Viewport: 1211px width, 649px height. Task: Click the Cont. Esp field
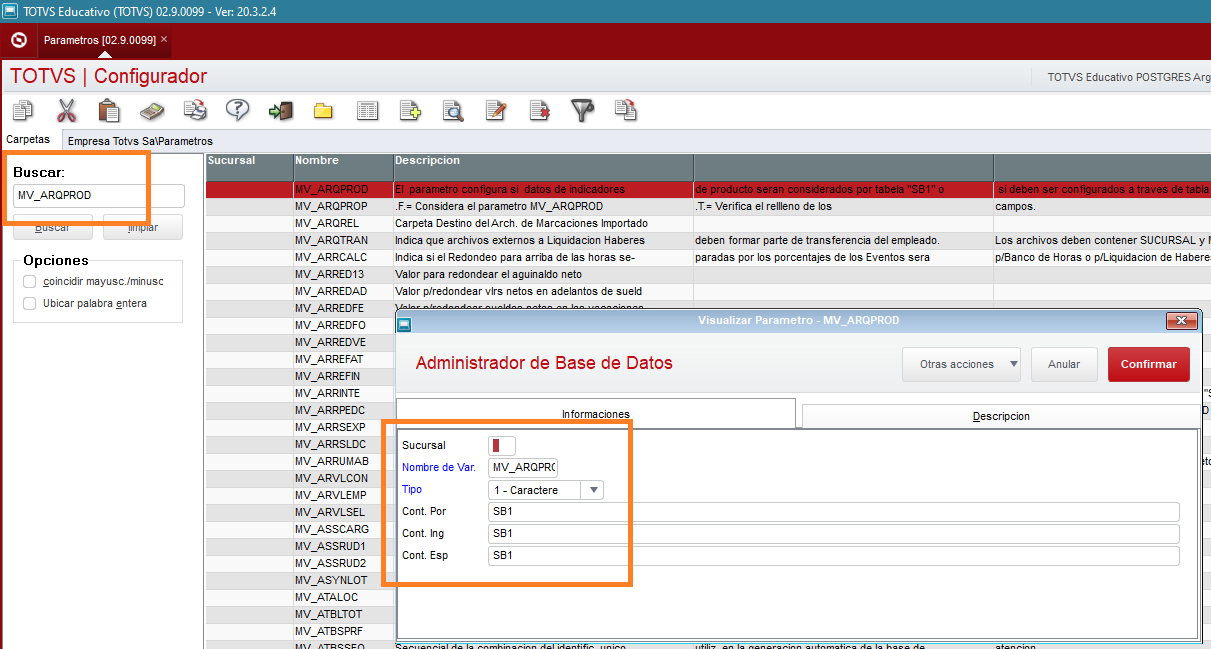(x=834, y=556)
